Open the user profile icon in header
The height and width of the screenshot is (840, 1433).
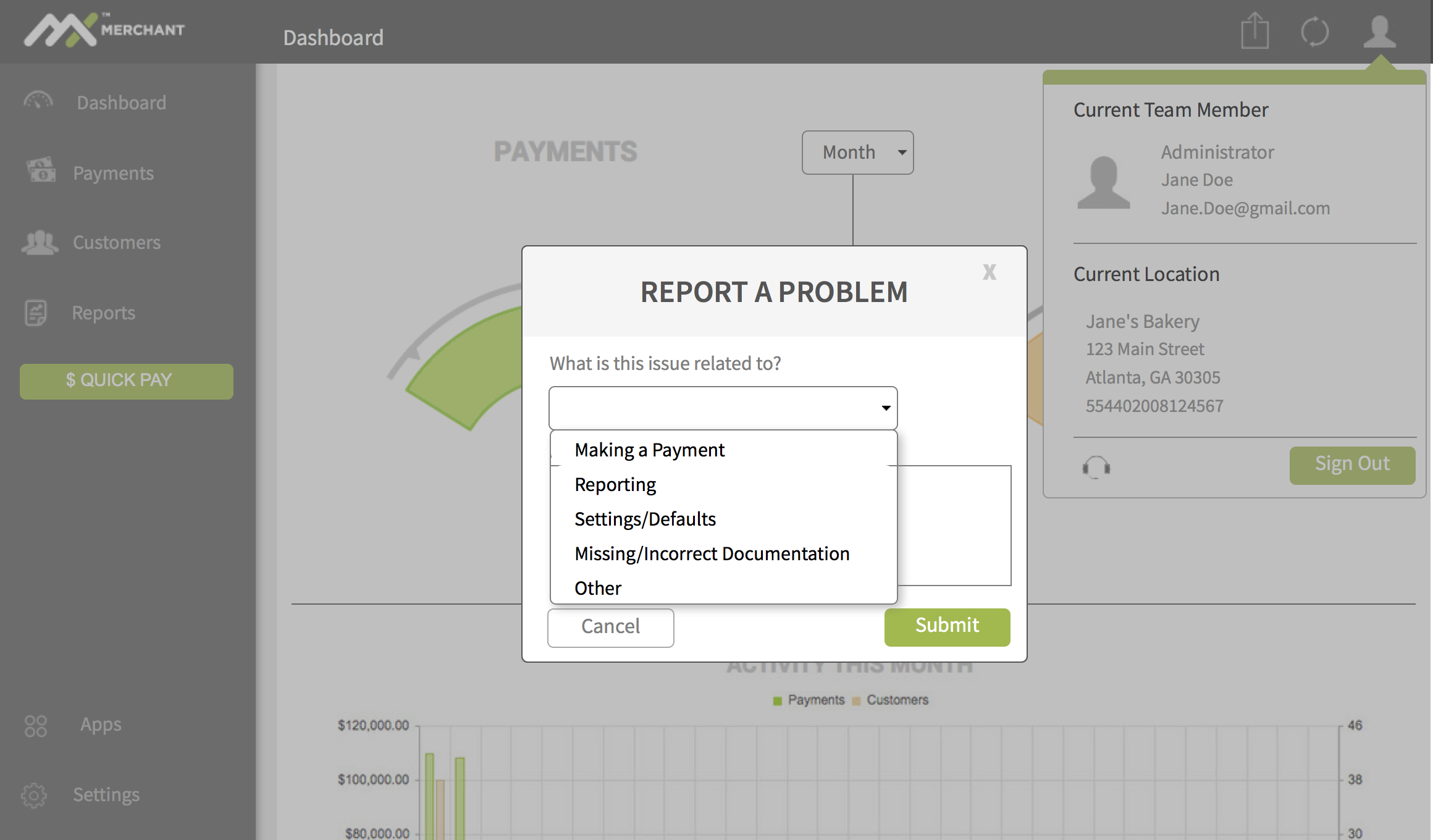click(x=1379, y=31)
